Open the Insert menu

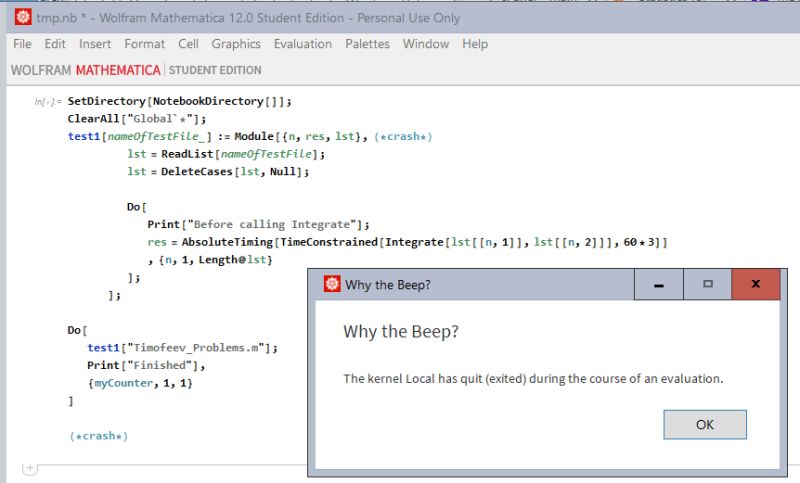click(95, 44)
